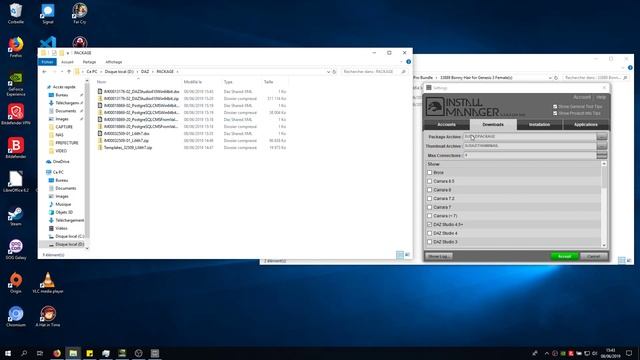The image size is (640, 360).
Task: Toggle Show Product Info Tips checkbox
Action: pyautogui.click(x=555, y=113)
